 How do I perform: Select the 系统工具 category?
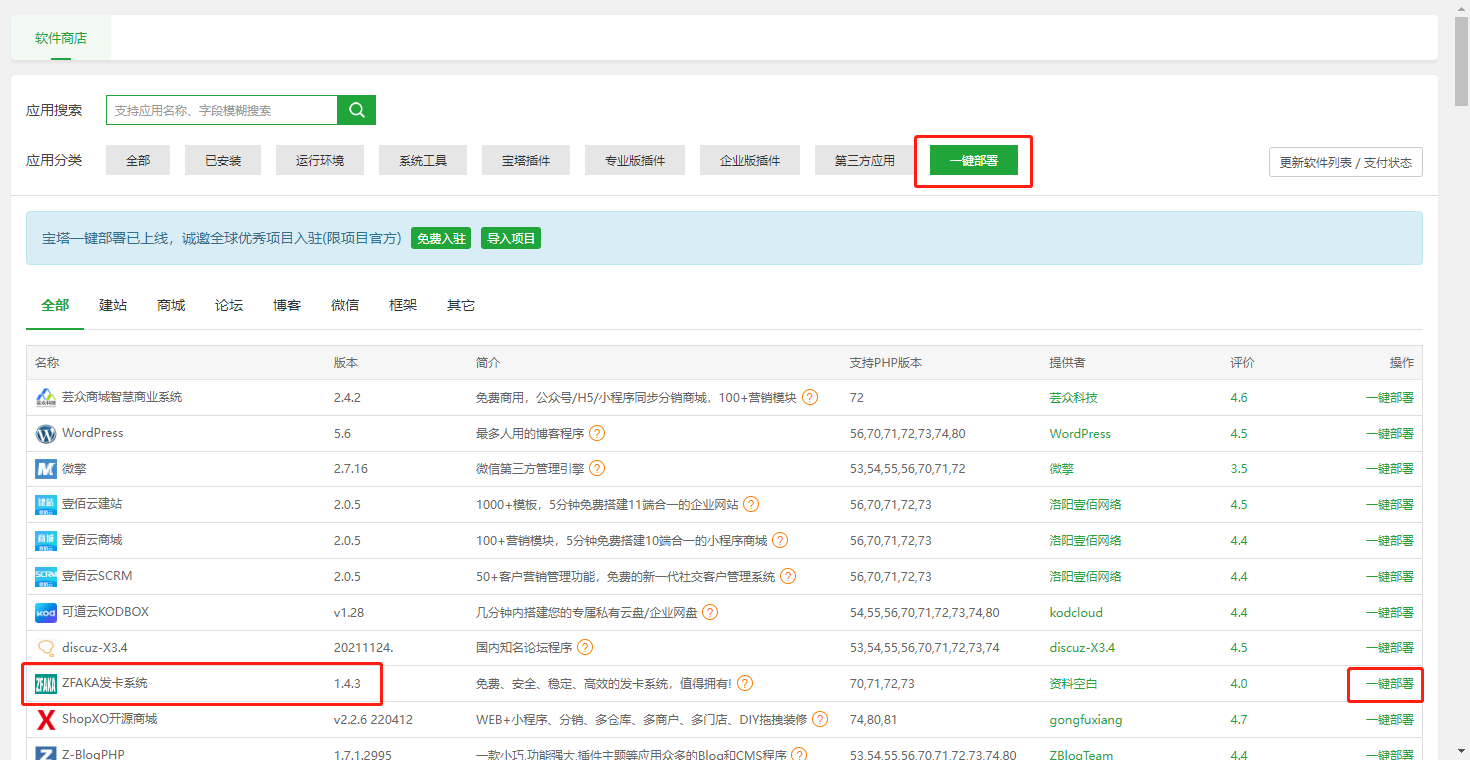(423, 160)
